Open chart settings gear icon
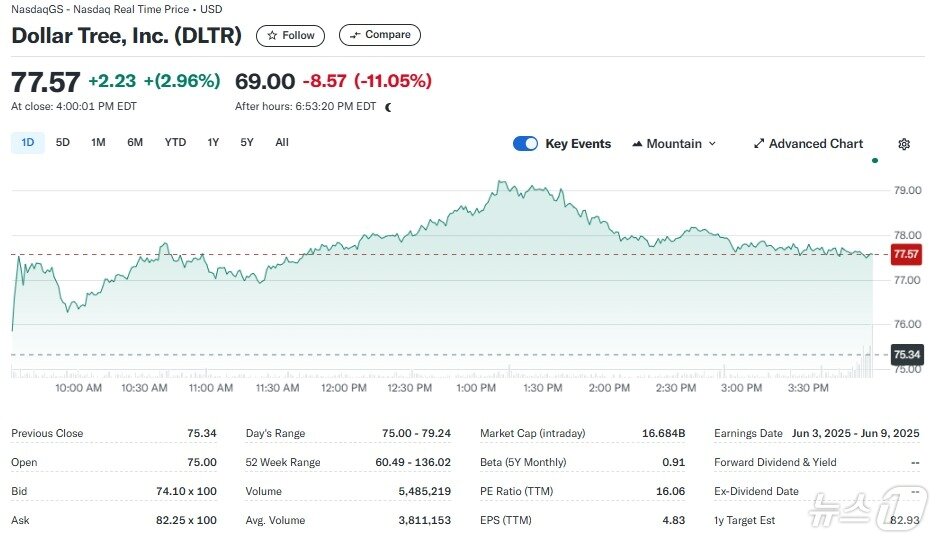 904,144
